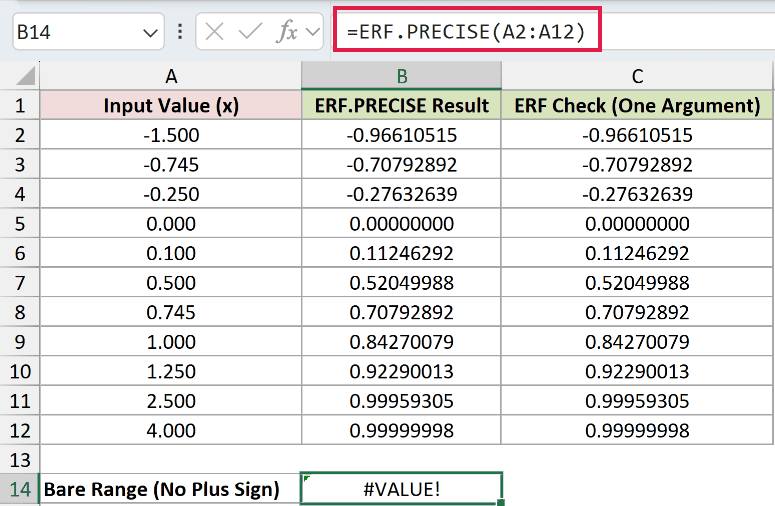Click the Name Box showing B14
Image resolution: width=775 pixels, height=506 pixels.
(x=88, y=32)
